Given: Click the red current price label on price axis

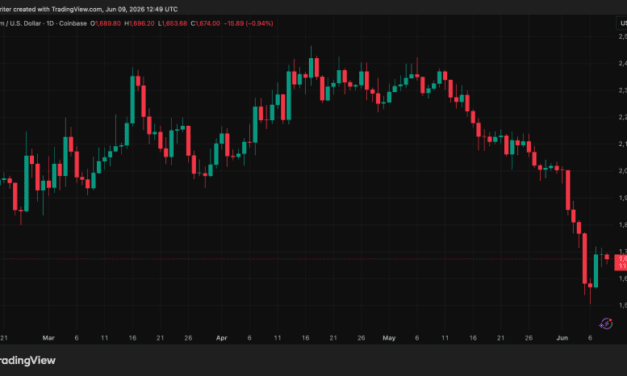Looking at the screenshot, I should (x=621, y=262).
